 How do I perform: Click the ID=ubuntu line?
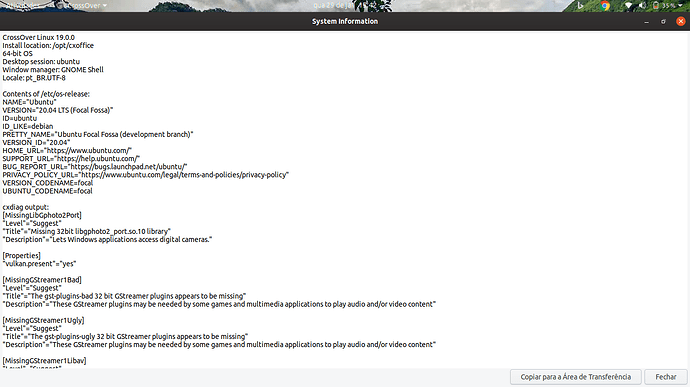pos(20,118)
